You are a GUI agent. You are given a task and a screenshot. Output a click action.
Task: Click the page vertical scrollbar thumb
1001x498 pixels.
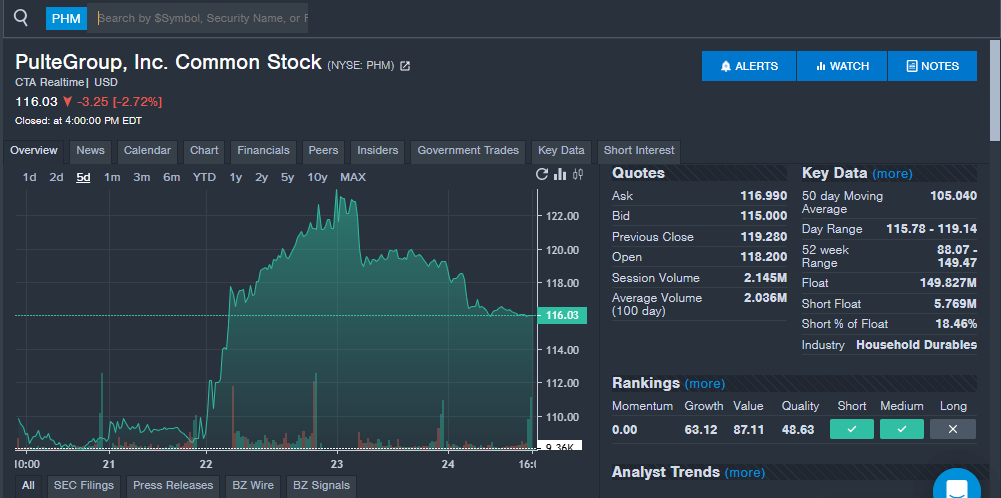tap(995, 91)
